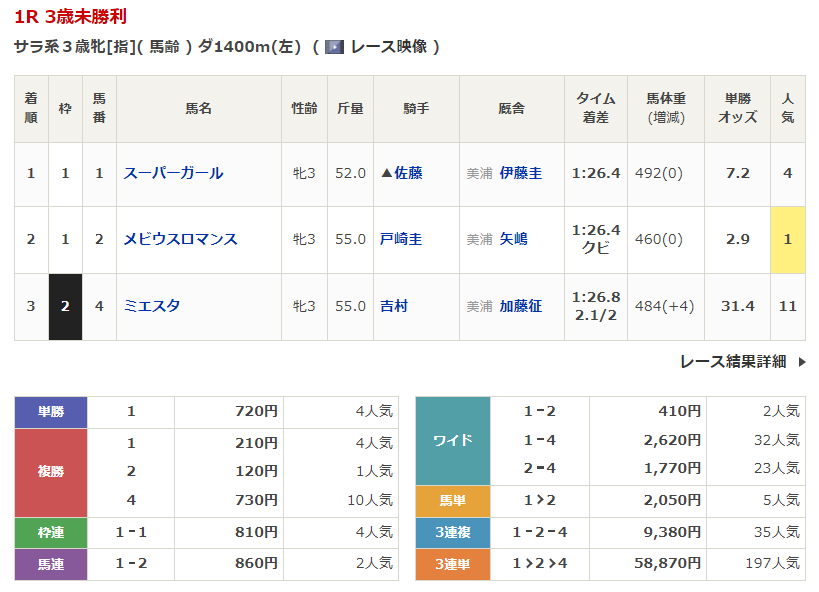Image resolution: width=819 pixels, height=592 pixels.
Task: Click the race video icon beside レース映像
Action: (335, 47)
